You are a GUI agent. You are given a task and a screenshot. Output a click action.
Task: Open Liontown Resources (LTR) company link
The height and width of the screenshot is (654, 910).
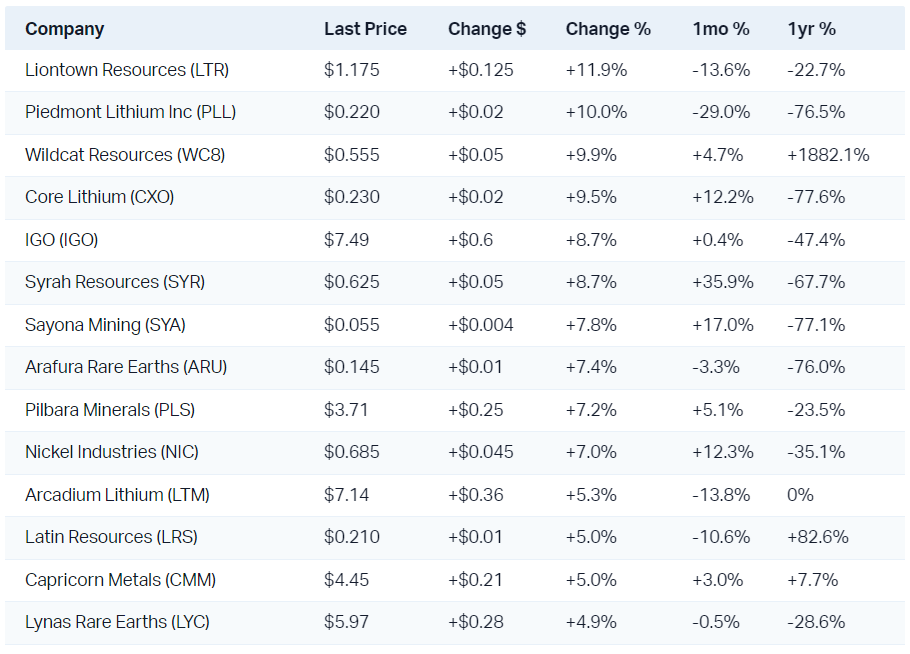[127, 70]
